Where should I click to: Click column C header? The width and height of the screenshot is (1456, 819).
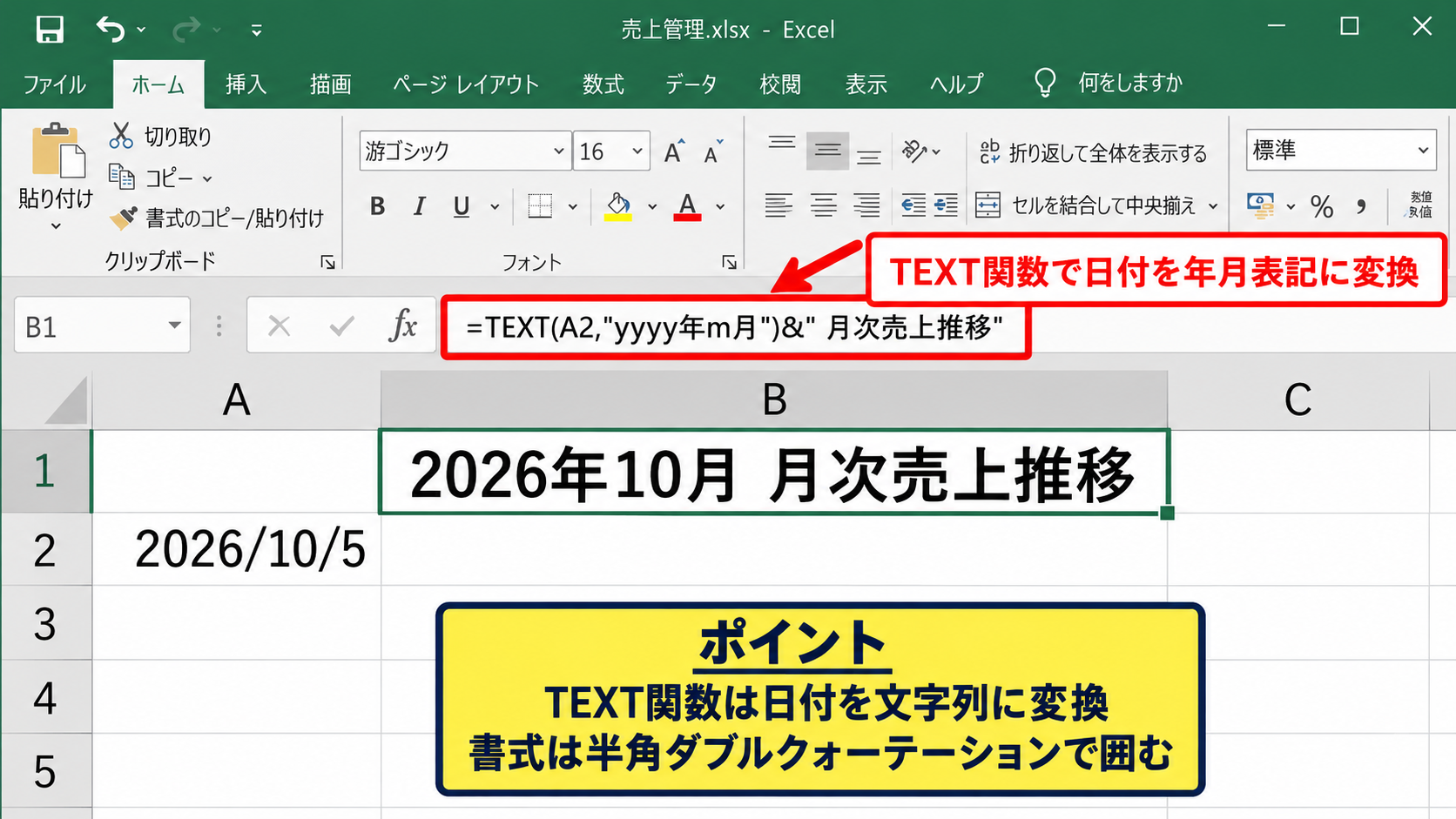pos(1298,400)
